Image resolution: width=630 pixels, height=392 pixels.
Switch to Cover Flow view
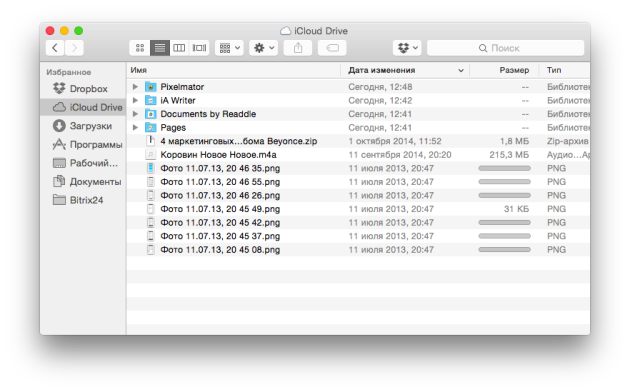click(199, 48)
